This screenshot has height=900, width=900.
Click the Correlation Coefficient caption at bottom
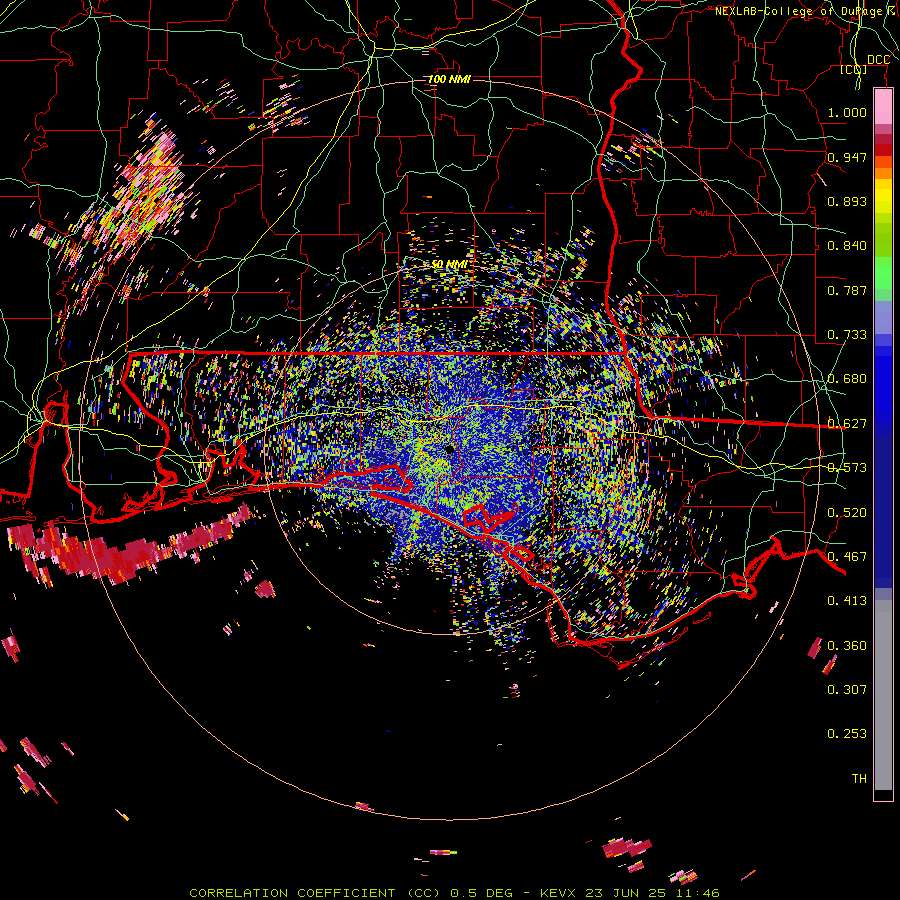pyautogui.click(x=454, y=893)
